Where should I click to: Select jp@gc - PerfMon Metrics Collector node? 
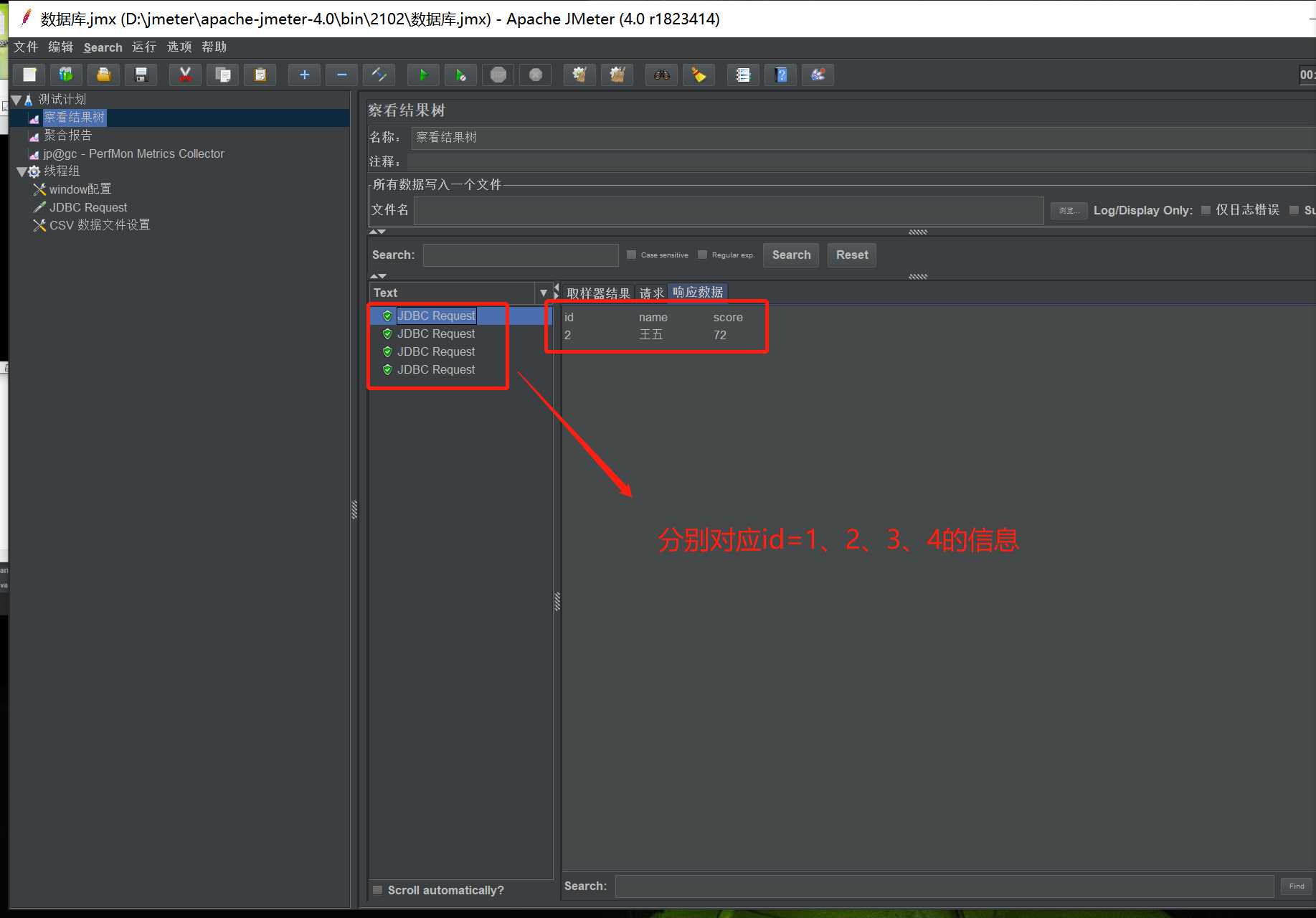(133, 153)
